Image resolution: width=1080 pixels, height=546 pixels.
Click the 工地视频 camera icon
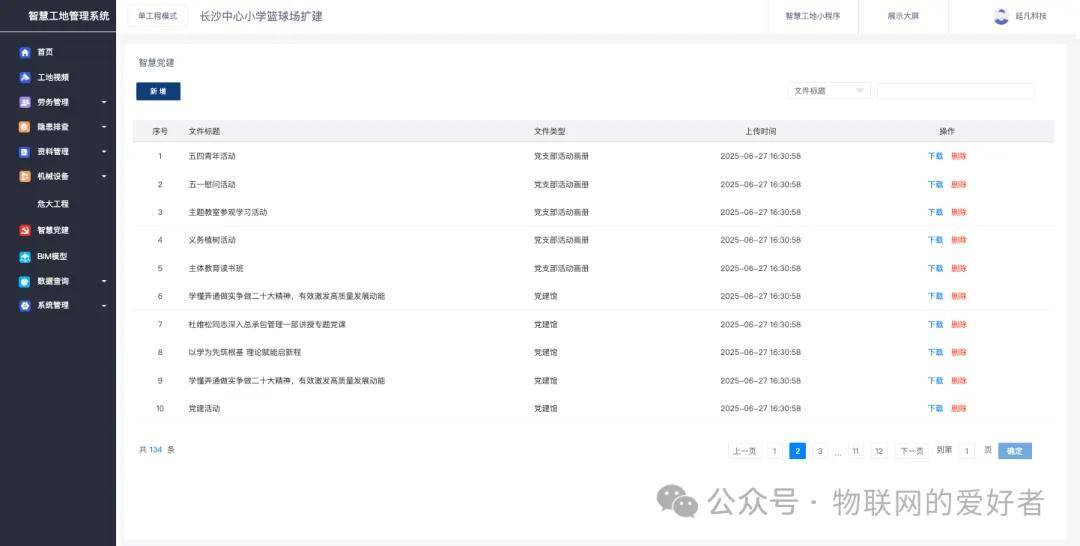(25, 77)
